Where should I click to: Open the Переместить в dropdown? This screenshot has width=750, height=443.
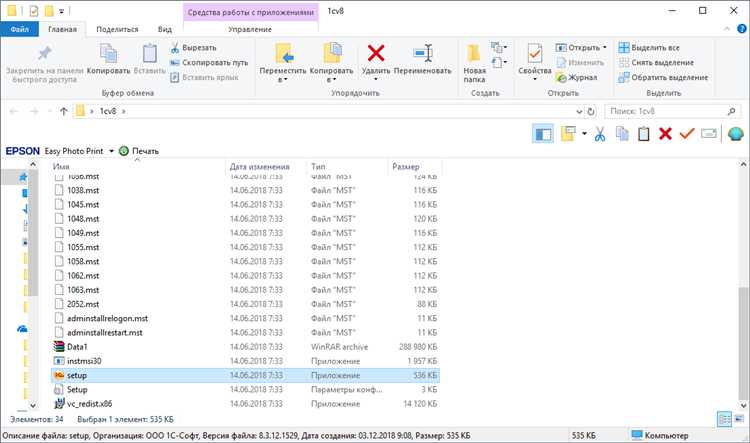(283, 80)
